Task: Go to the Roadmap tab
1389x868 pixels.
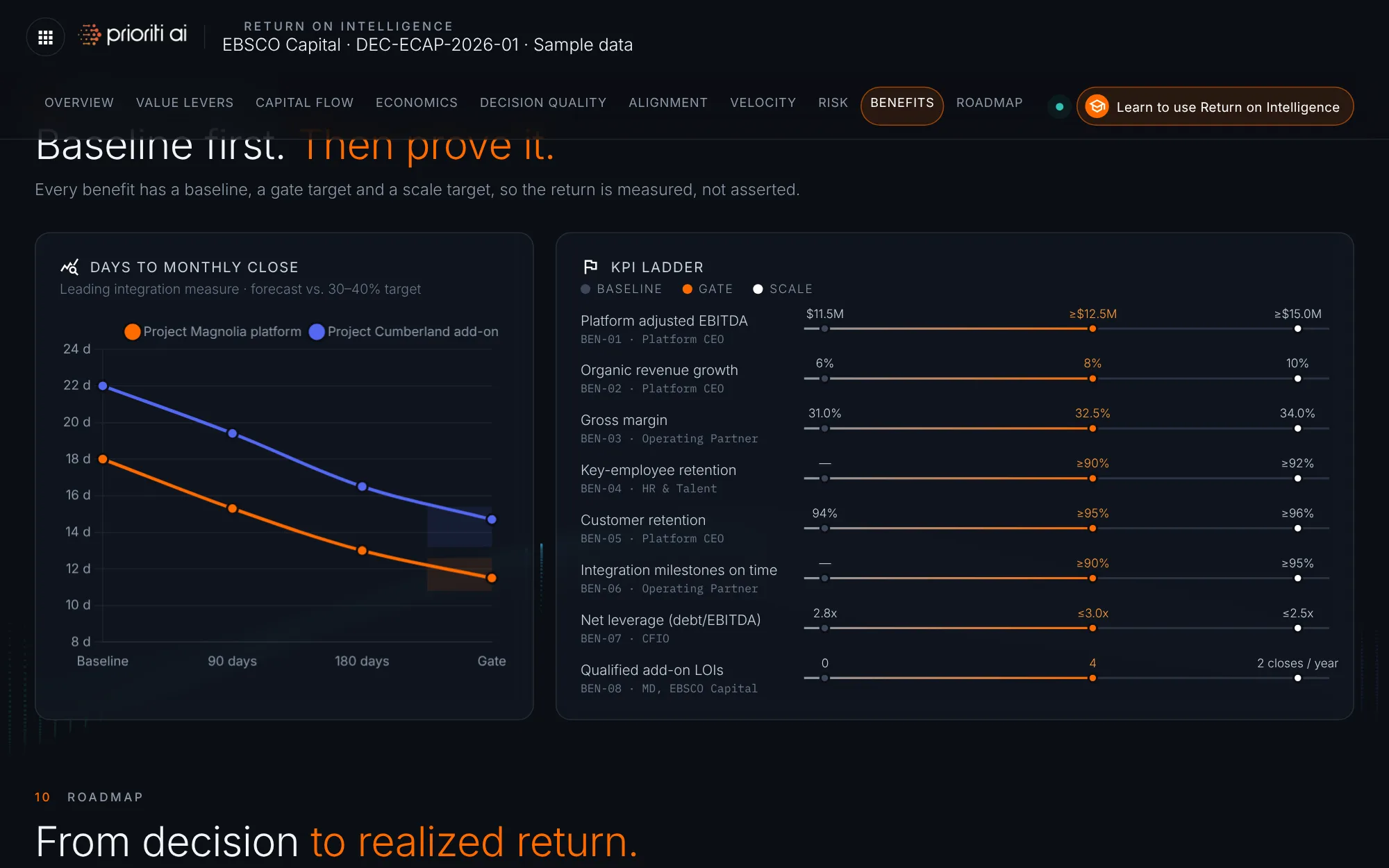Action: (989, 103)
